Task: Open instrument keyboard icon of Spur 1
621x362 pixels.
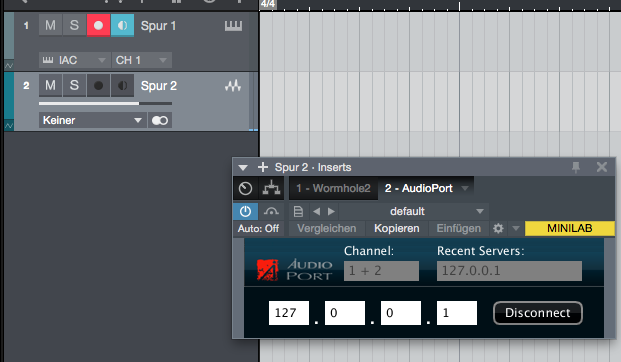Action: 233,26
